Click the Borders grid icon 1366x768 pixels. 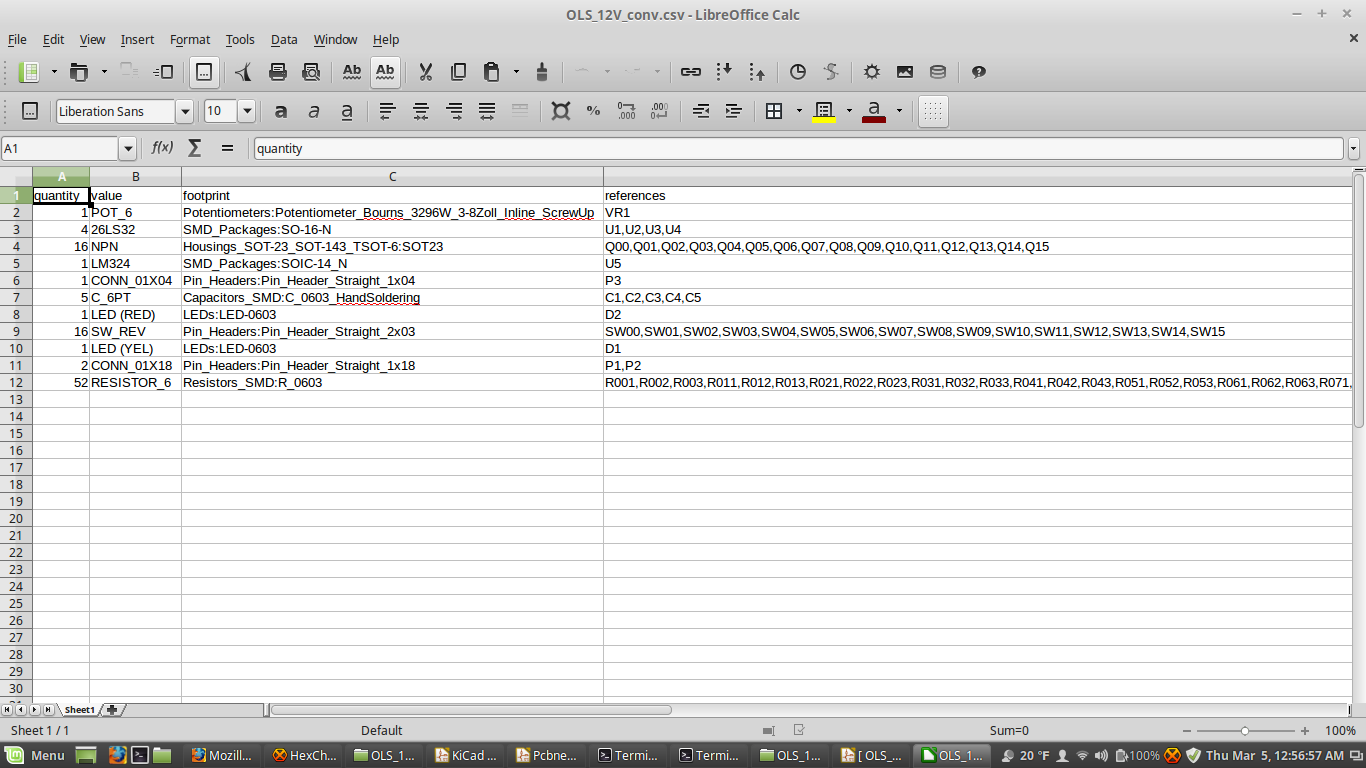[x=774, y=111]
